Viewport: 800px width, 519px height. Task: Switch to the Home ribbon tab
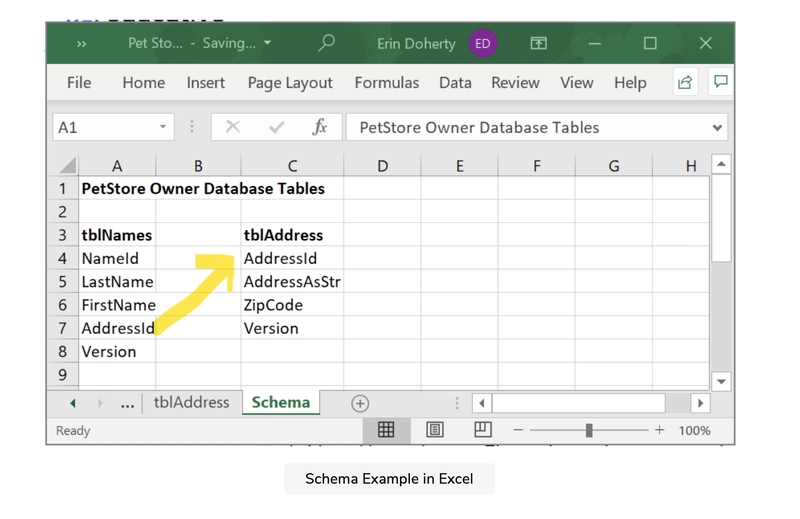coord(143,83)
